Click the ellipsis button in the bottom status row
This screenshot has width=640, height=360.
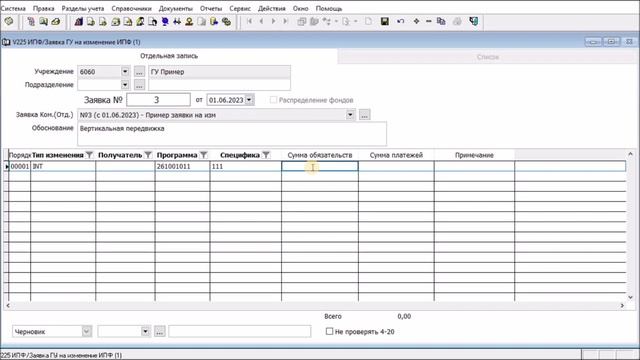click(x=160, y=331)
